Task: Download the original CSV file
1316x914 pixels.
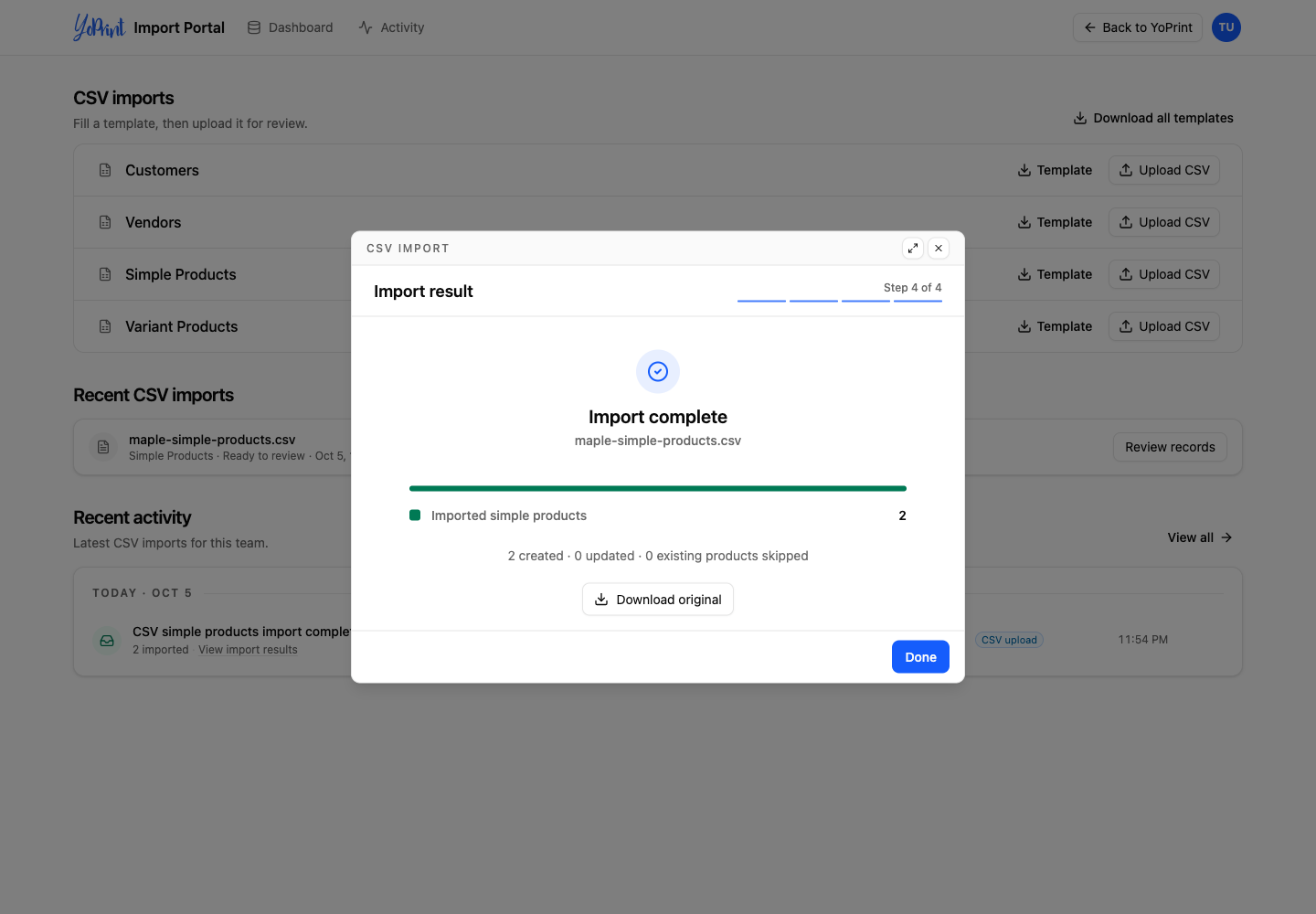Action: (658, 600)
